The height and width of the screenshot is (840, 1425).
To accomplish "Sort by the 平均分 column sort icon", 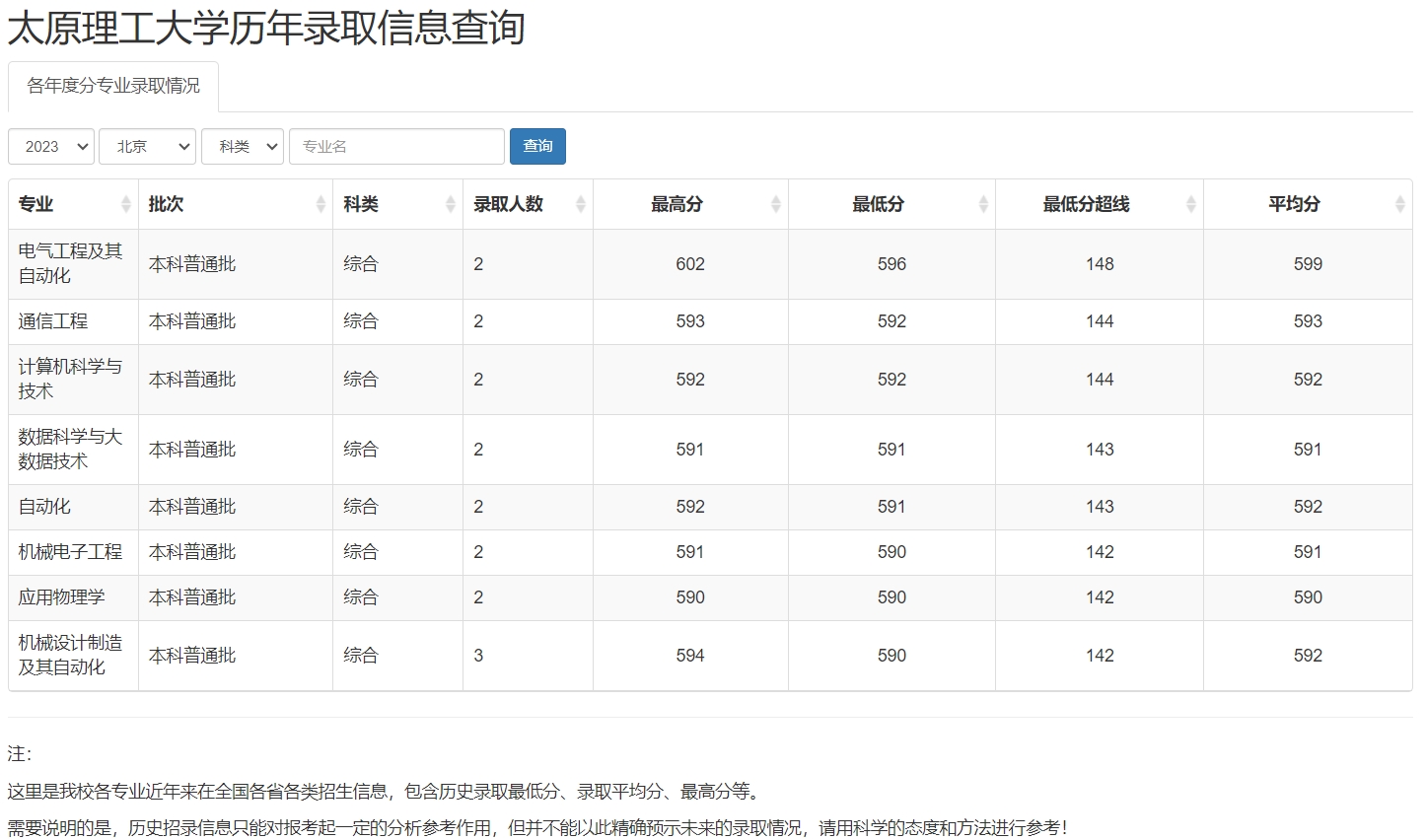I will 1400,204.
